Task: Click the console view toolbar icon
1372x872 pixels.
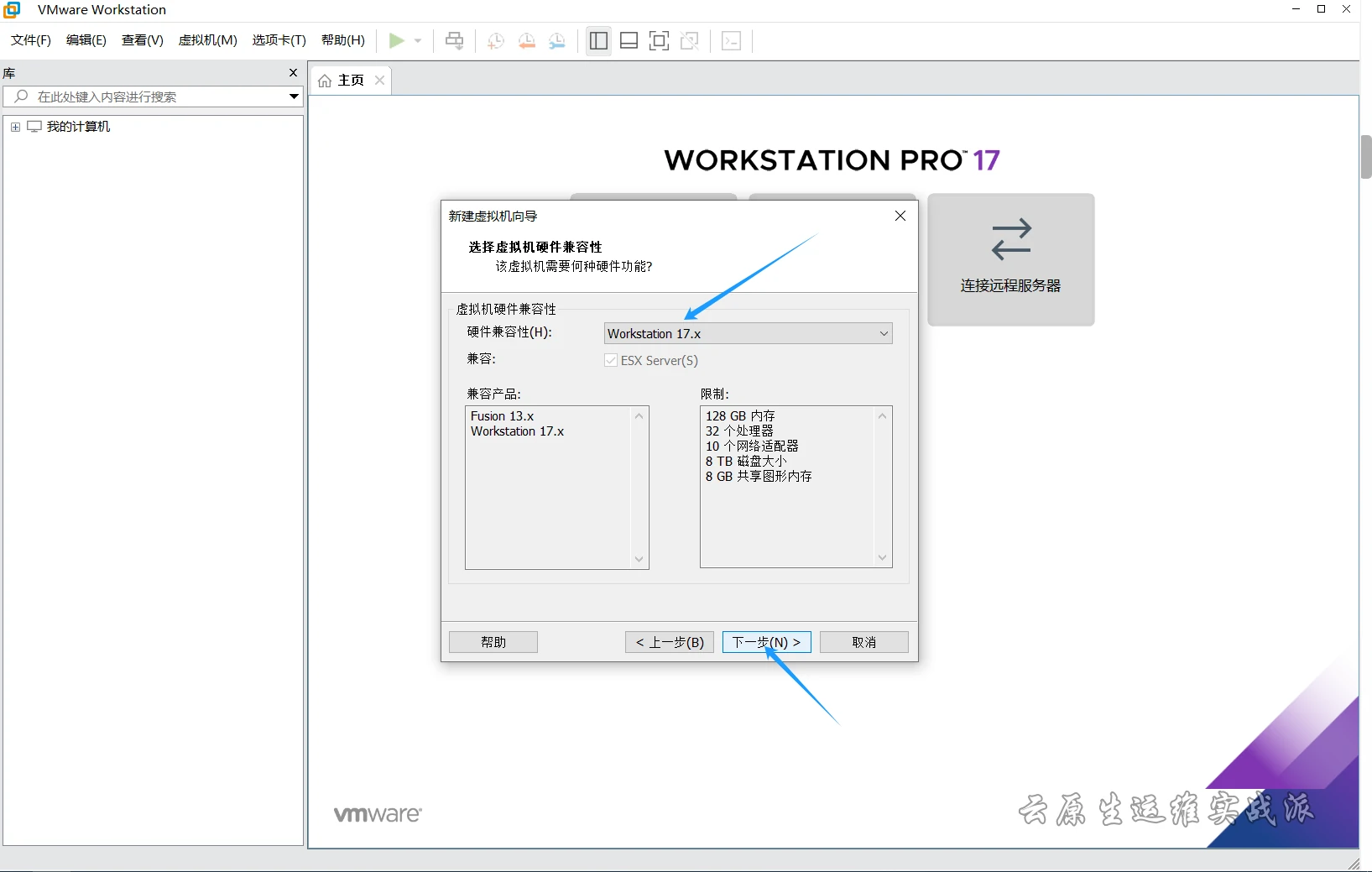Action: (732, 40)
